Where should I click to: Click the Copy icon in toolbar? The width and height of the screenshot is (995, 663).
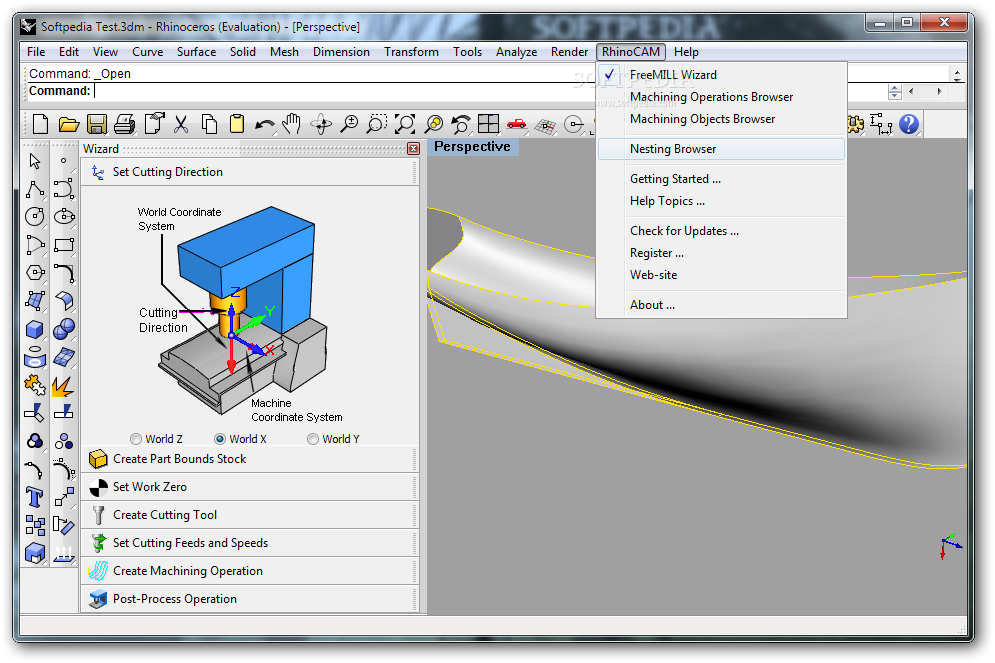click(209, 124)
